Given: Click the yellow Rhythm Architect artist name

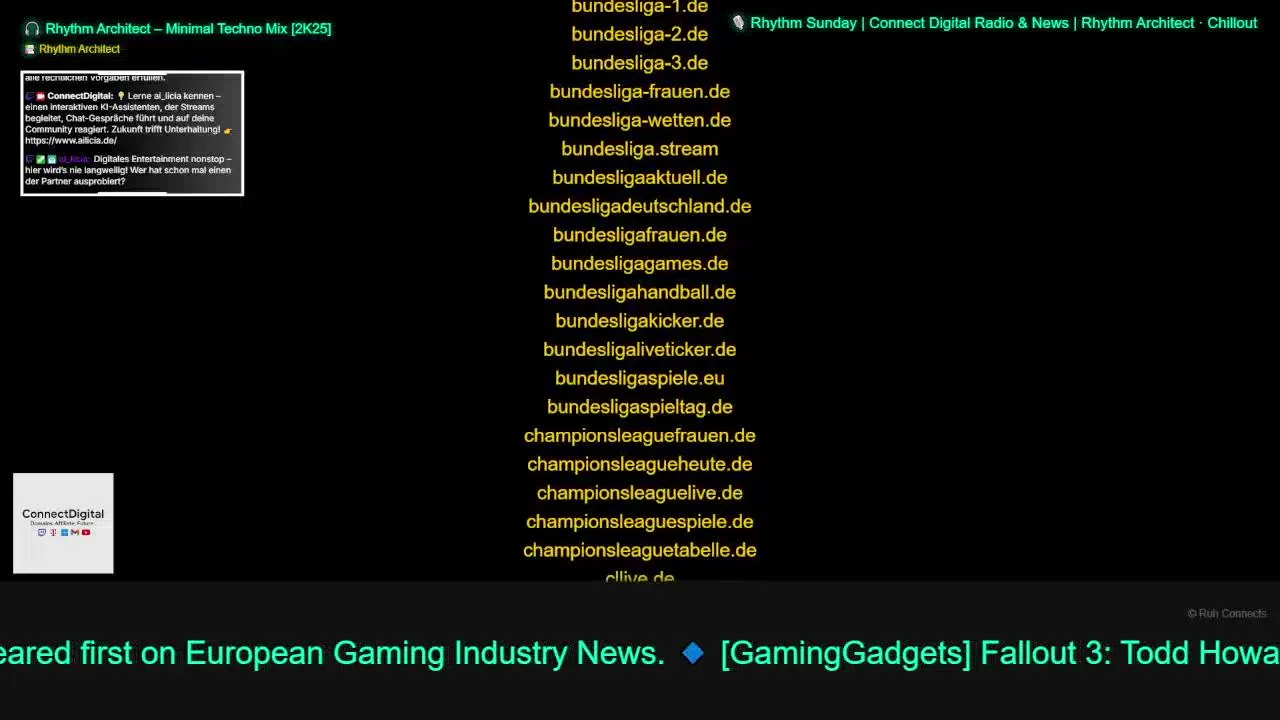Looking at the screenshot, I should [80, 49].
